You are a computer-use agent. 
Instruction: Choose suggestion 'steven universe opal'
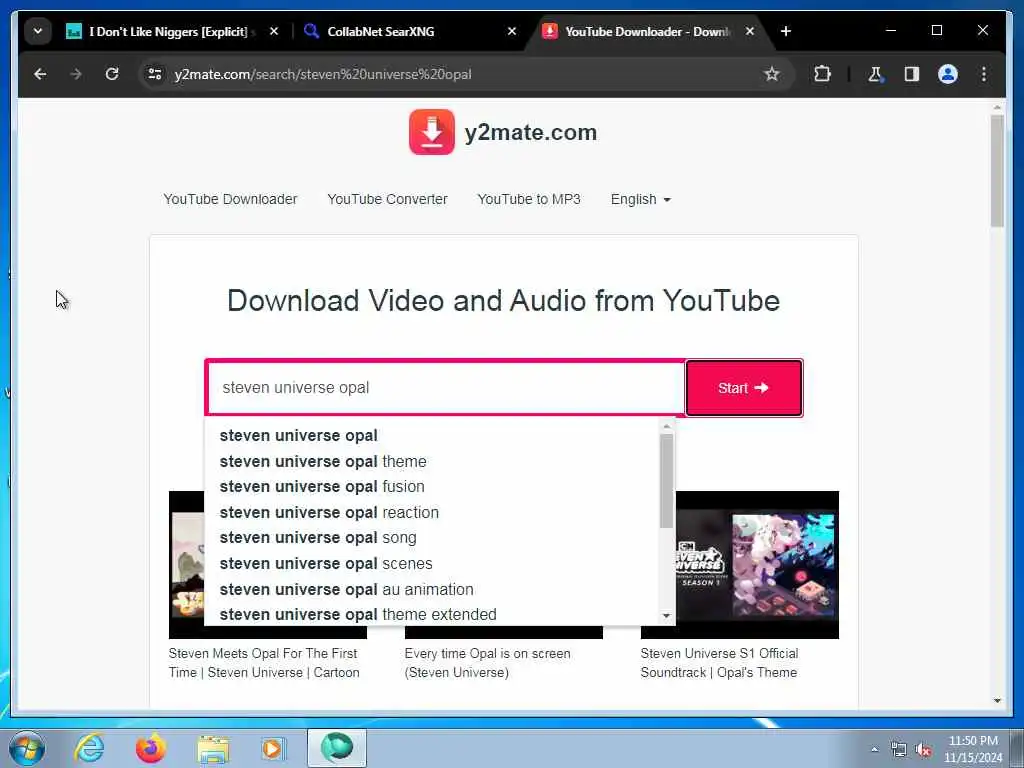click(434, 436)
